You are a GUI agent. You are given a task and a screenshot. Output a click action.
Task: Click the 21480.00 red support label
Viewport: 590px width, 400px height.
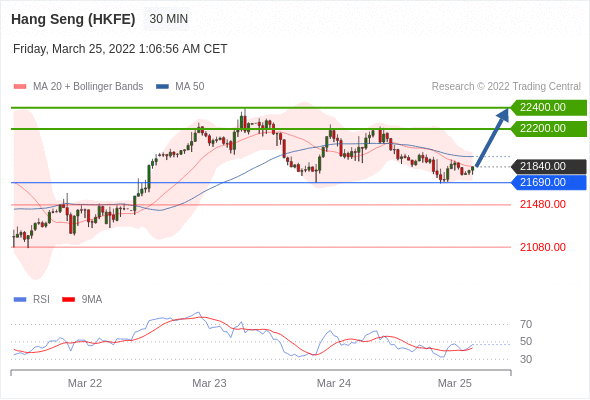pos(543,204)
